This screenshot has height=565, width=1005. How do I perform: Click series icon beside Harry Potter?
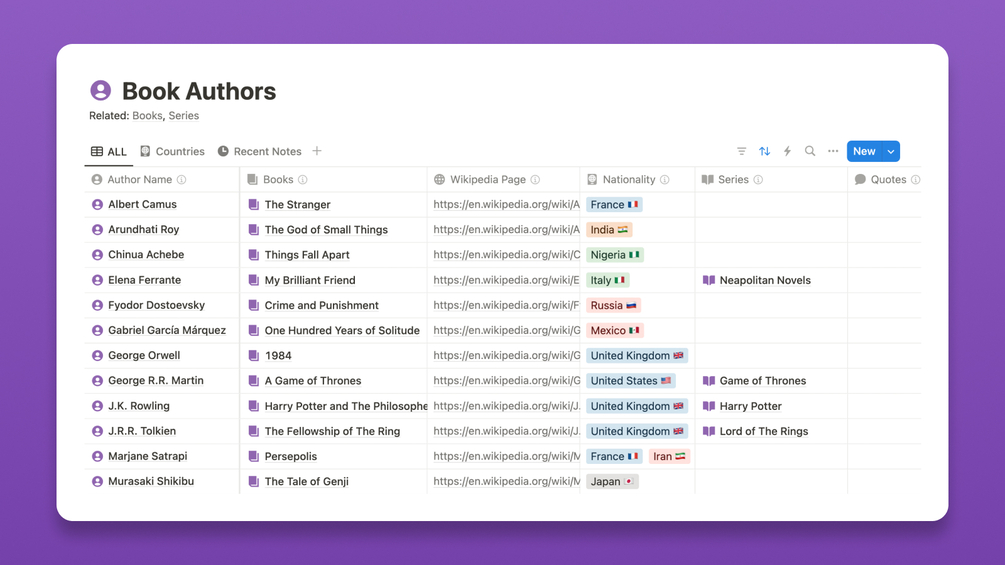tap(709, 406)
